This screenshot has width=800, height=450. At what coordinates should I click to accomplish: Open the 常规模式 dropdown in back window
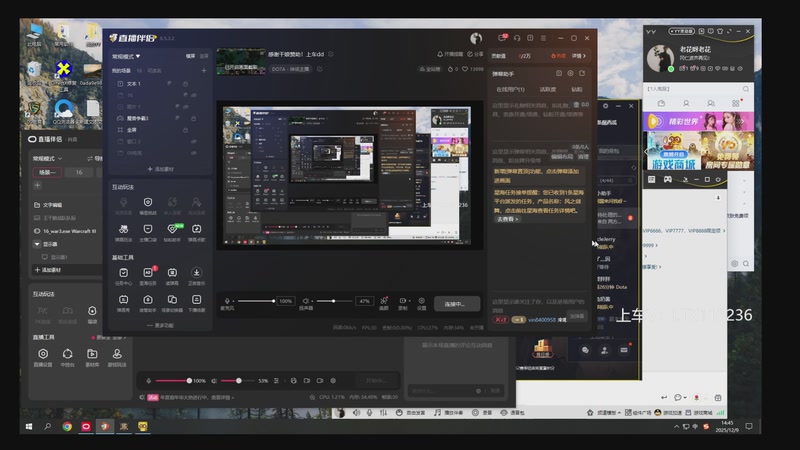click(x=47, y=159)
